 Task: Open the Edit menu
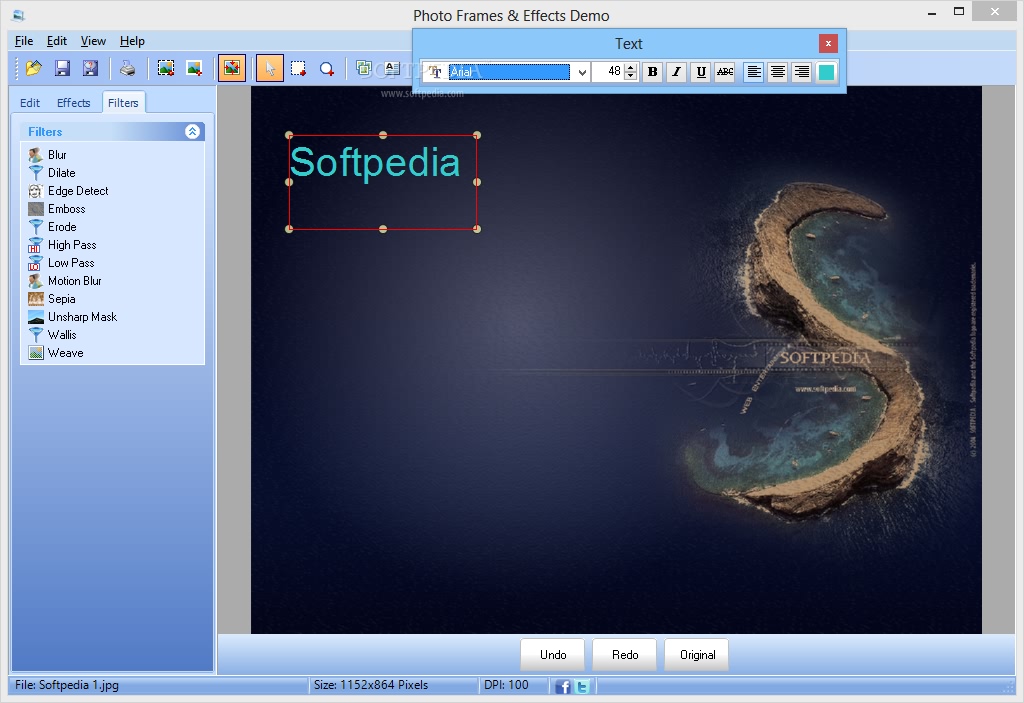tap(57, 41)
